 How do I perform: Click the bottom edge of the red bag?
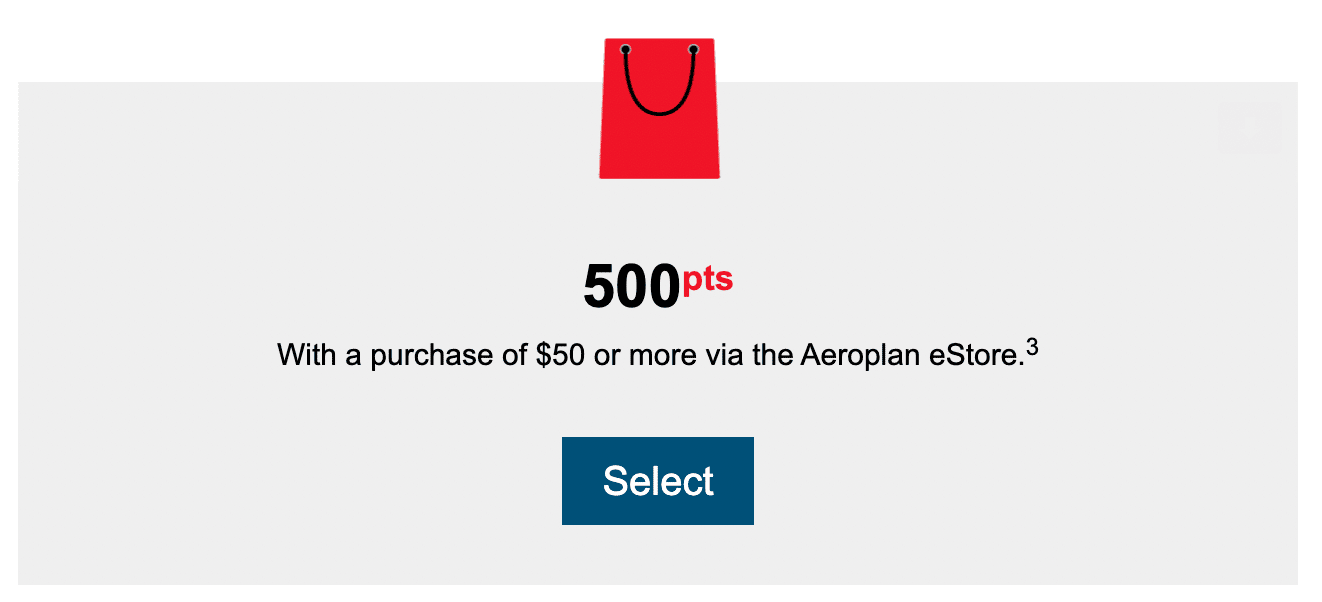point(659,175)
